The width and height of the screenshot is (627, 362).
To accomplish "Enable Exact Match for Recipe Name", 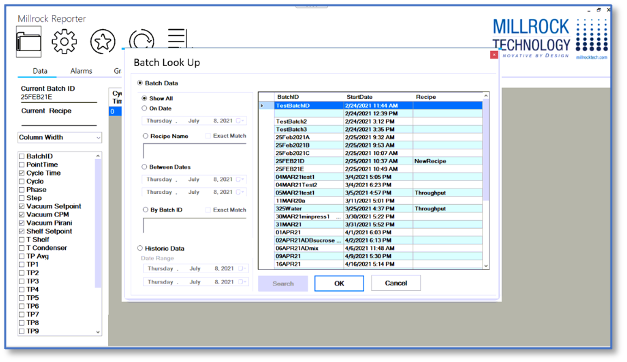I will (208, 136).
